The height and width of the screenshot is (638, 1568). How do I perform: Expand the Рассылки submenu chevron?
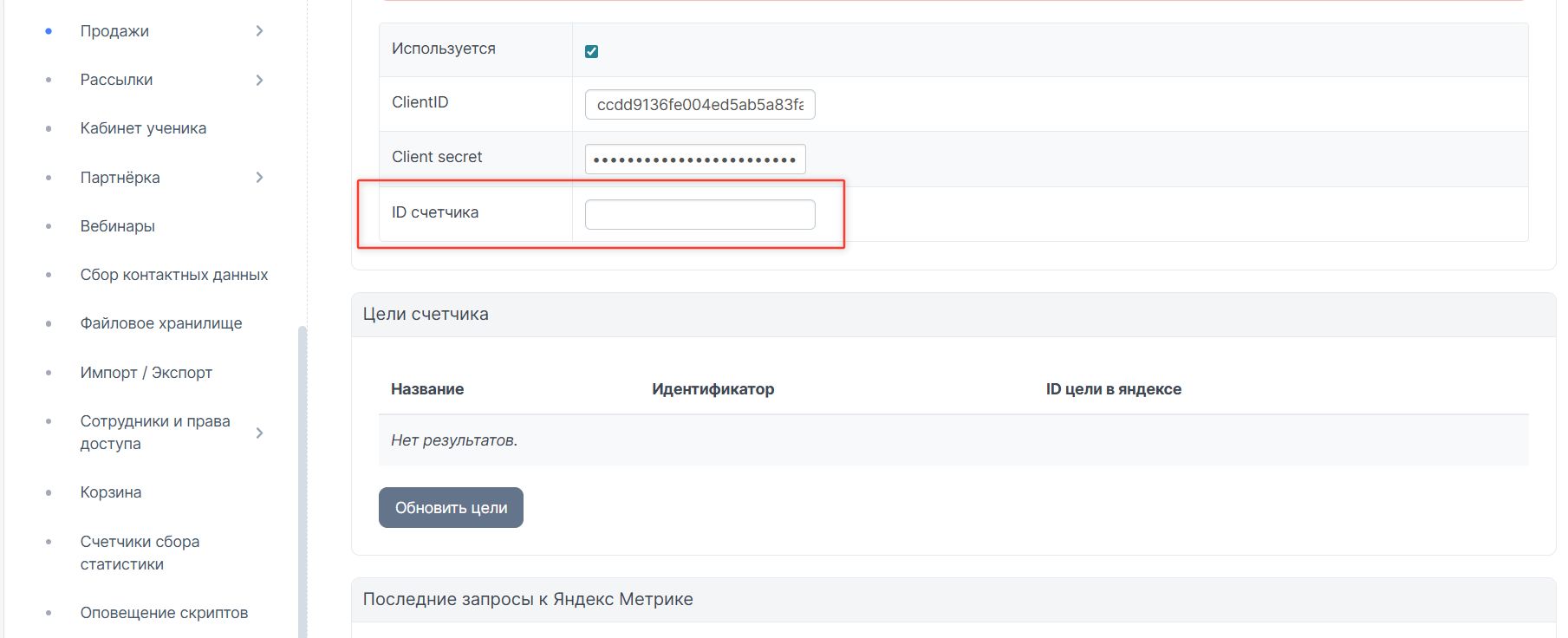pos(259,80)
